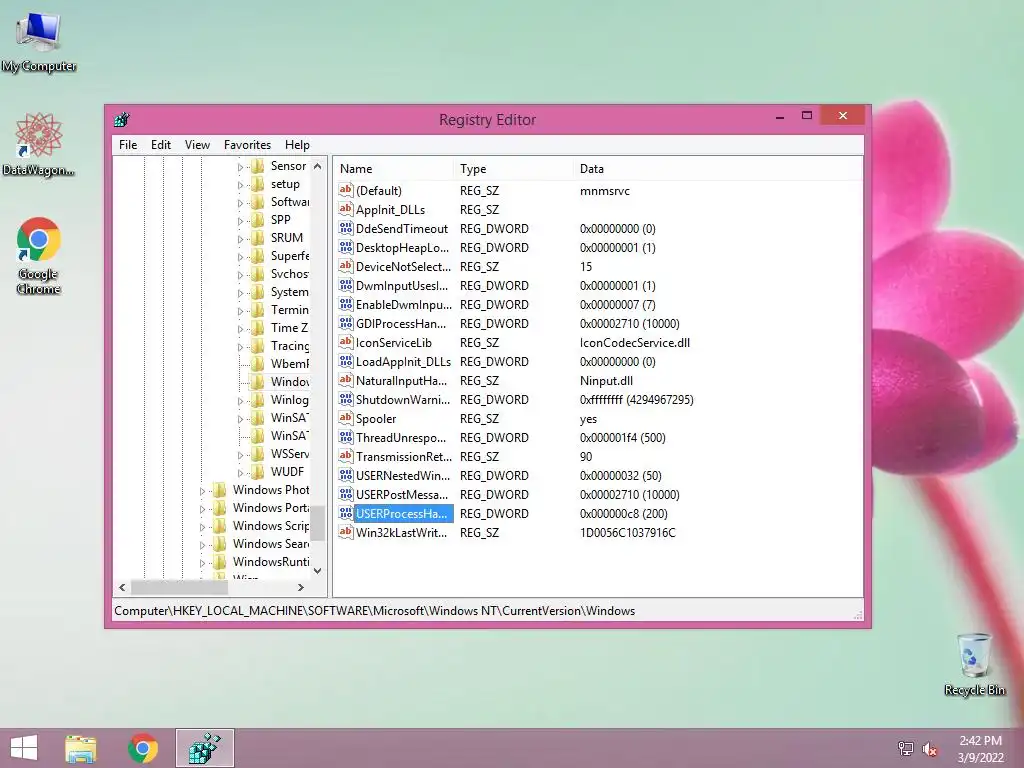Expand the Tracing tree node

(240, 347)
